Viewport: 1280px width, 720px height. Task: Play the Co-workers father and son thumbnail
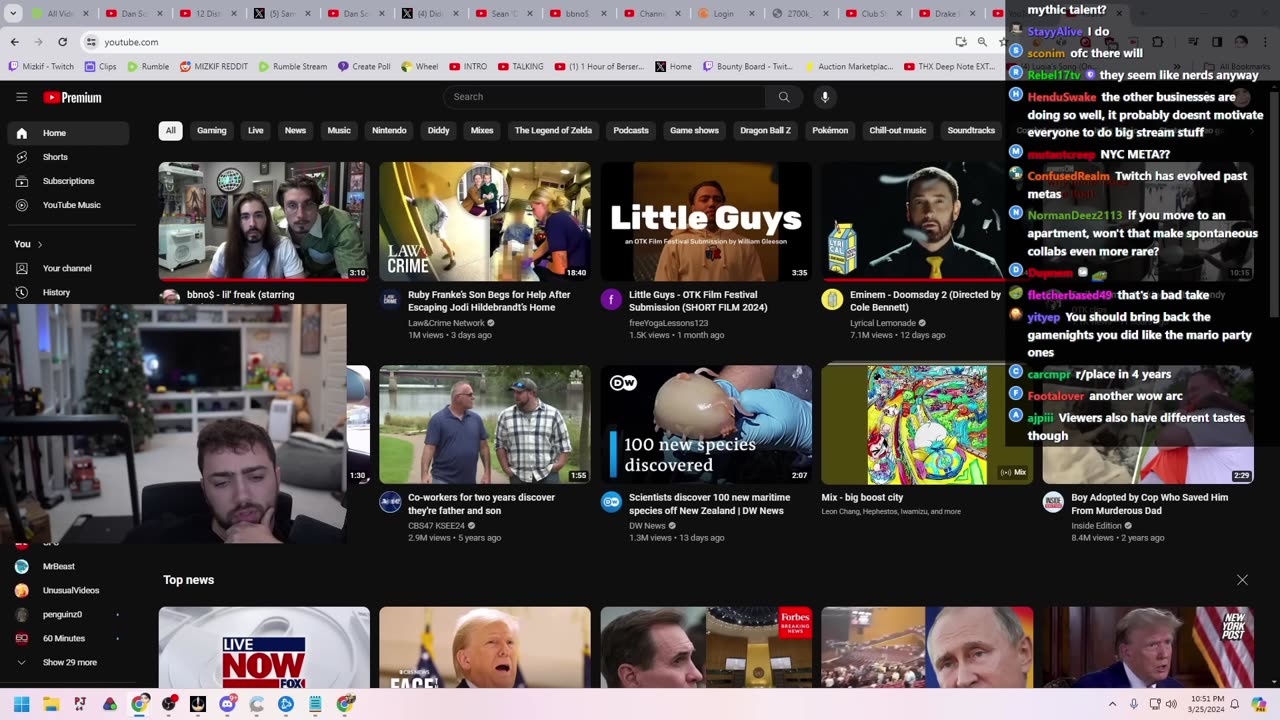485,424
